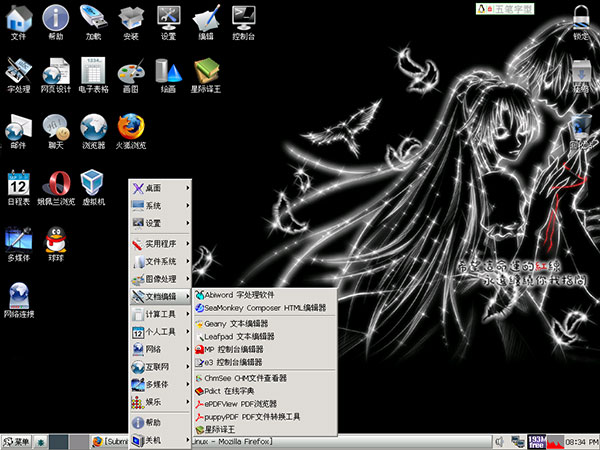This screenshot has width=600, height=450.
Task: Click the 菜单 start button on taskbar
Action: pos(16,442)
